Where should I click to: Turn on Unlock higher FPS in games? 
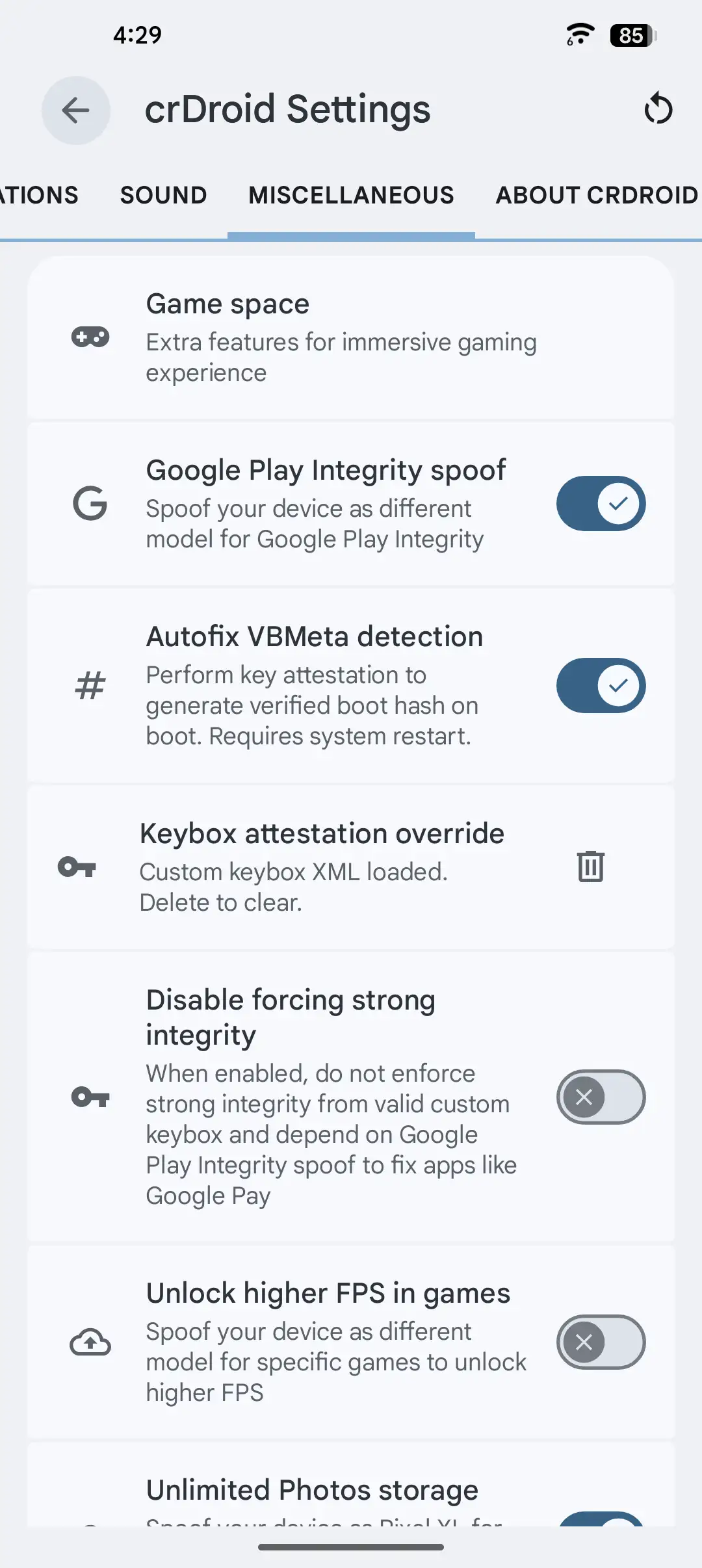pos(601,1342)
